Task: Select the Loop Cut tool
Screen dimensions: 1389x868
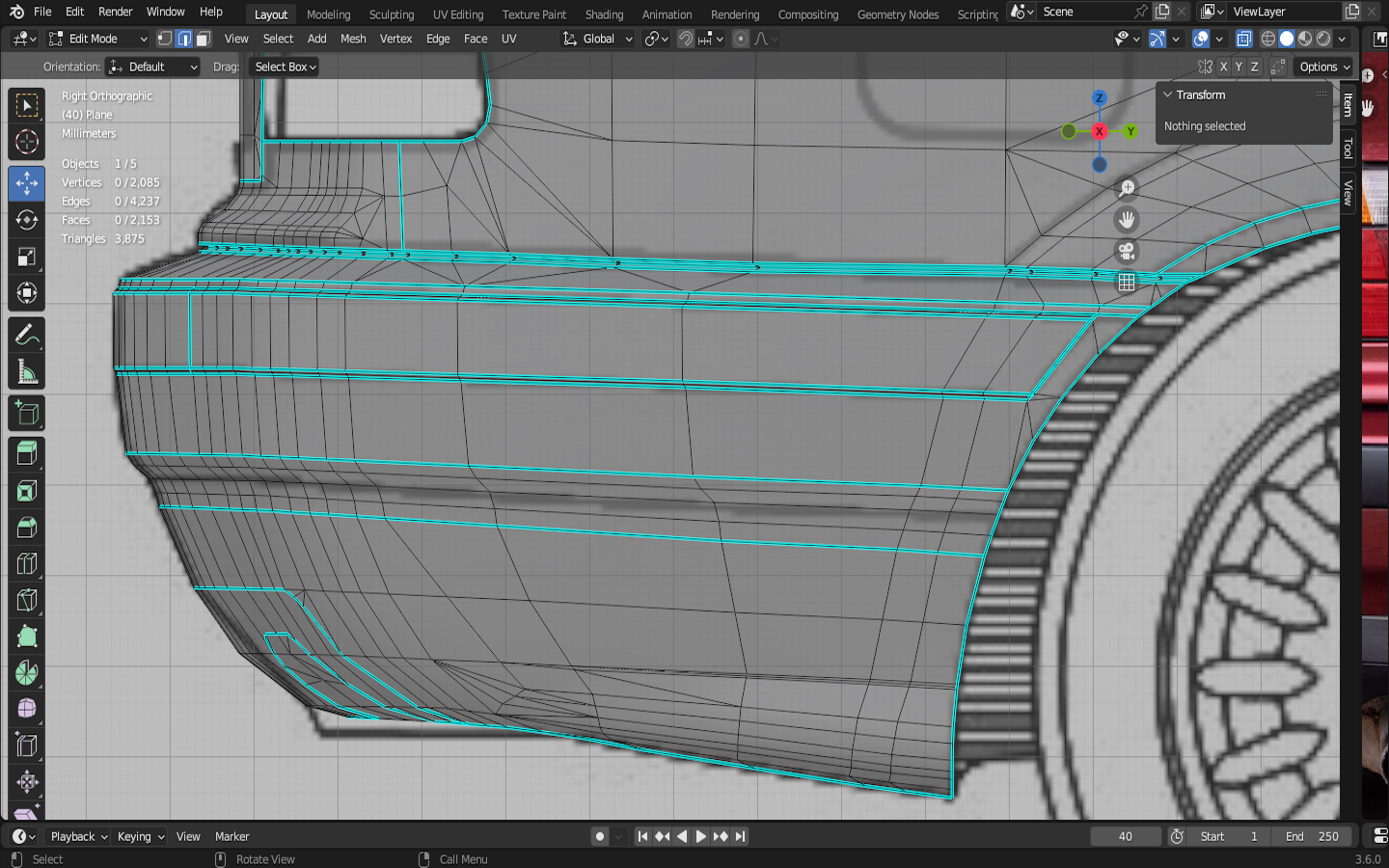Action: pos(27,563)
